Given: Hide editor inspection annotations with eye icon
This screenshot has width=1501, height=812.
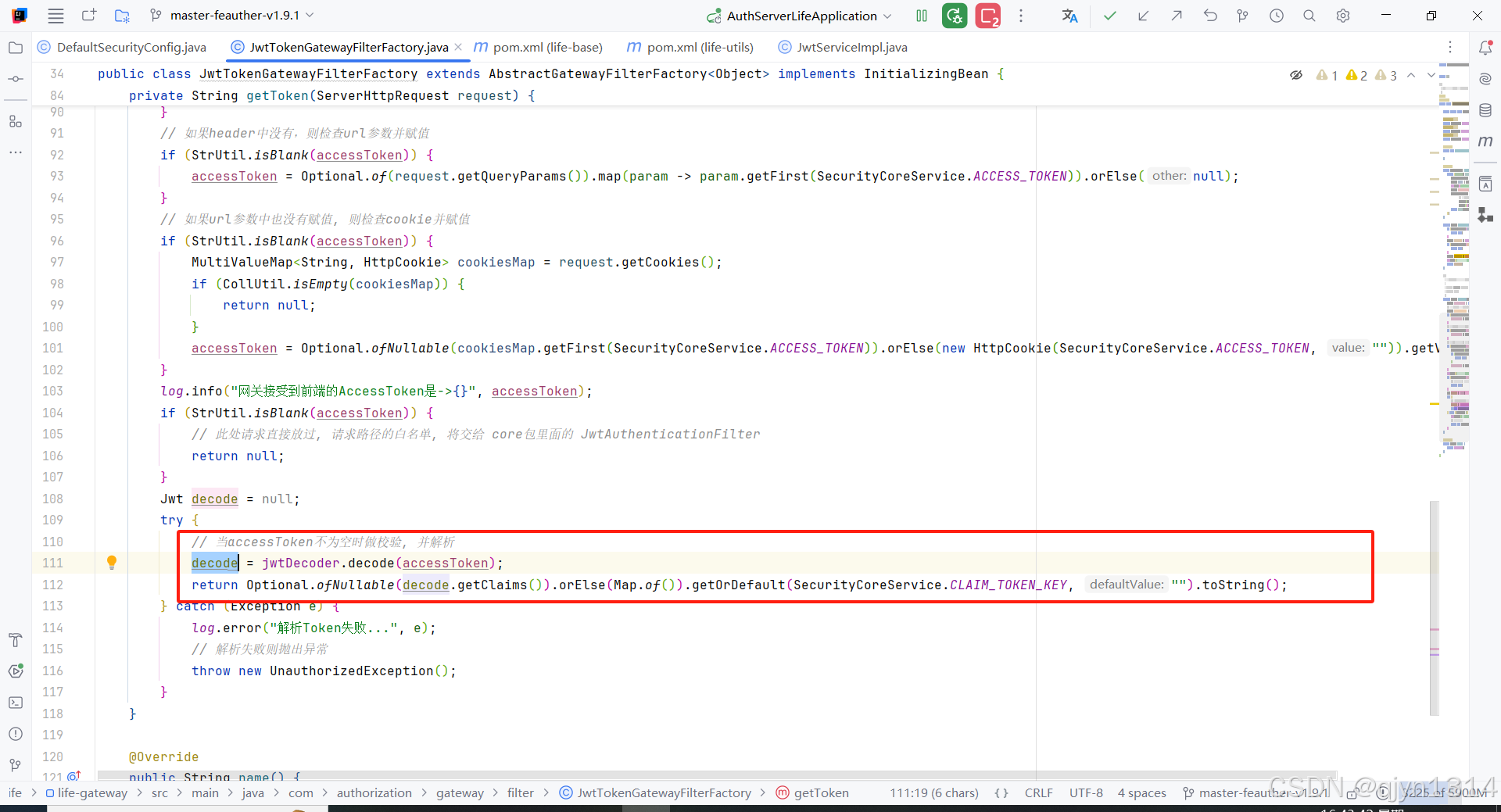Looking at the screenshot, I should (1297, 75).
